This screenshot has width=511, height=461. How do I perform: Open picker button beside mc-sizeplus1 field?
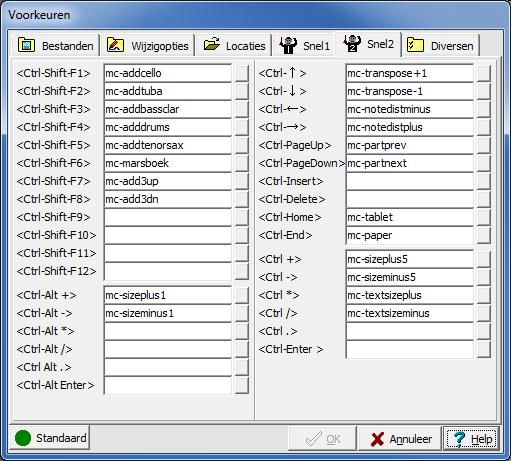[x=242, y=295]
